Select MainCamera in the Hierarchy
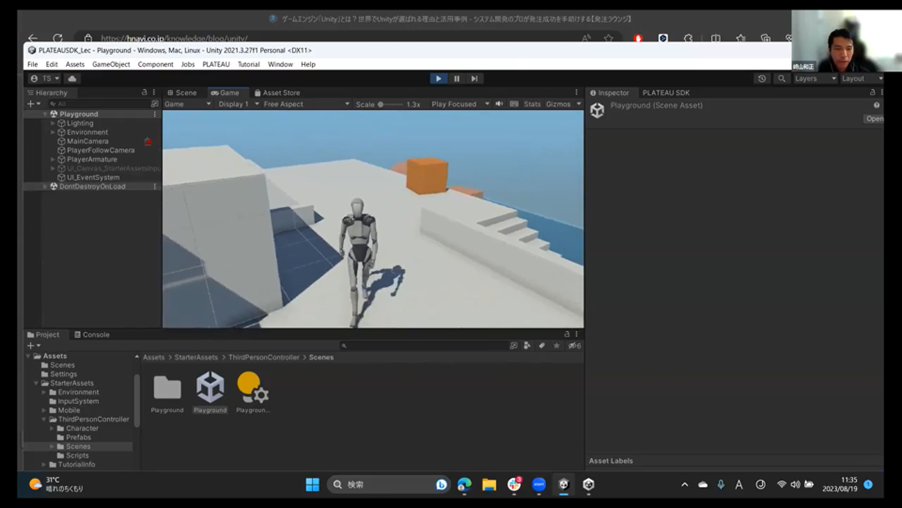902x508 pixels. (87, 142)
